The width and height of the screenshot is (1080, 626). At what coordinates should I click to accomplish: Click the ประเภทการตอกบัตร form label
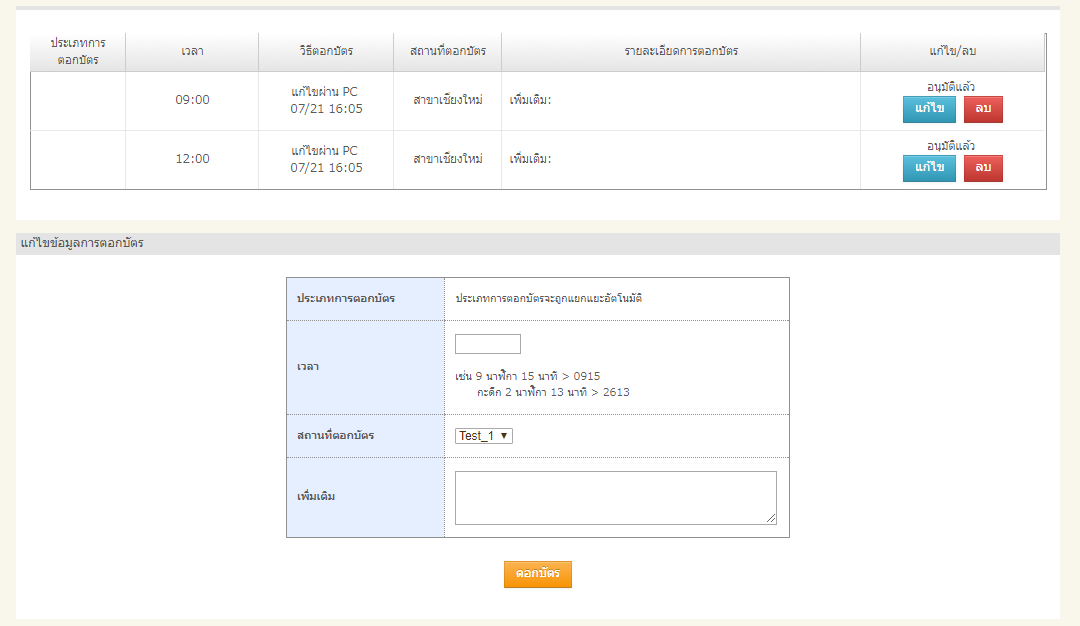pyautogui.click(x=346, y=299)
